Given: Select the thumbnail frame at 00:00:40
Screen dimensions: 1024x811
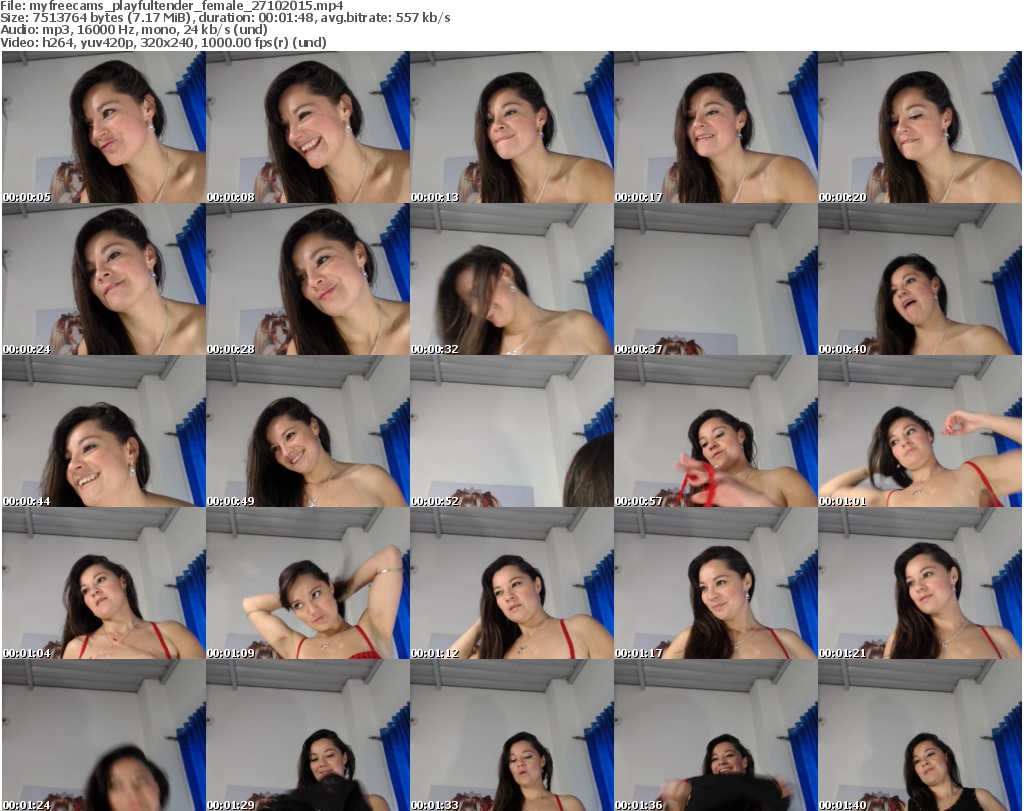Looking at the screenshot, I should tap(920, 279).
